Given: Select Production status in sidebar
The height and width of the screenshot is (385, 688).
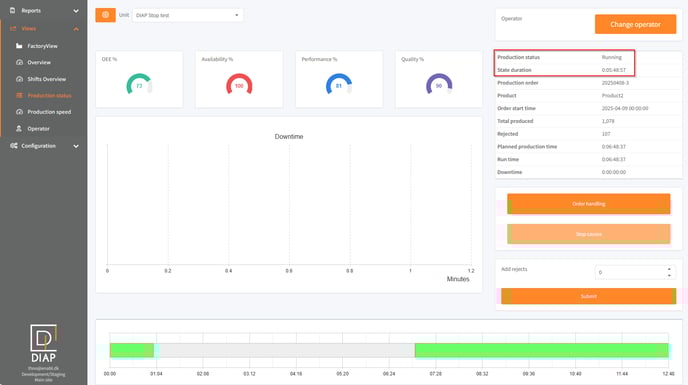Looking at the screenshot, I should [49, 96].
